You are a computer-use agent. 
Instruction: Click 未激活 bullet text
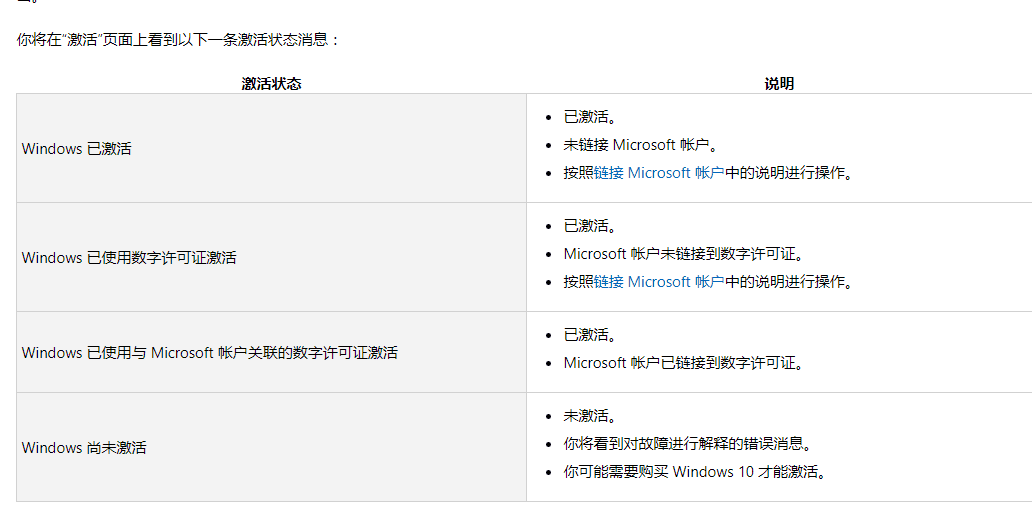pos(590,416)
